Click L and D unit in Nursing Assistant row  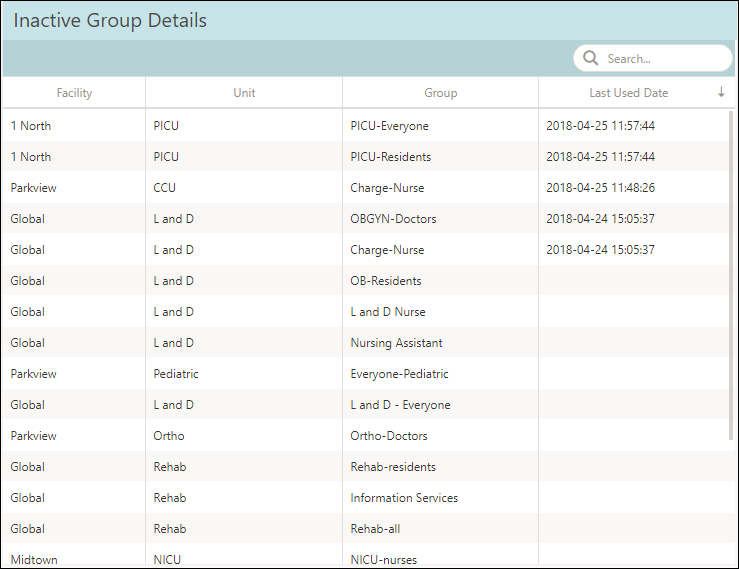(173, 343)
